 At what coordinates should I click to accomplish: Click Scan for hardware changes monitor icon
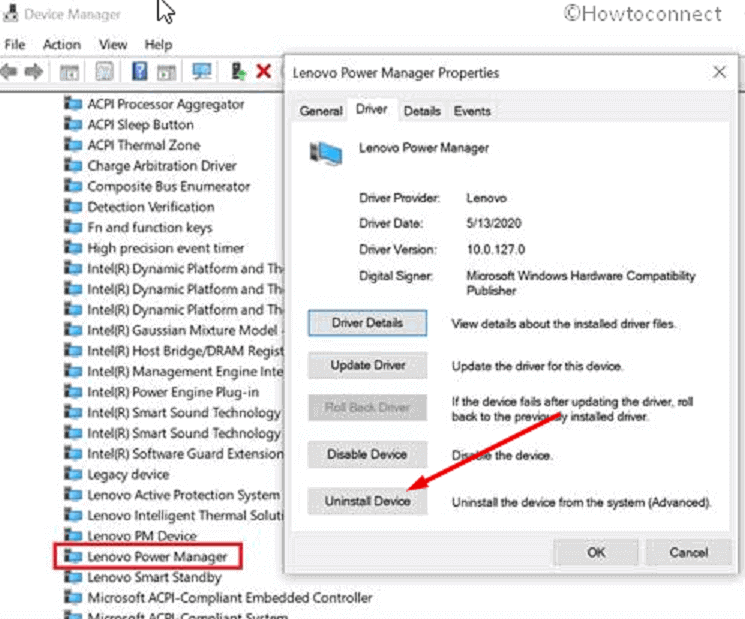pyautogui.click(x=201, y=72)
